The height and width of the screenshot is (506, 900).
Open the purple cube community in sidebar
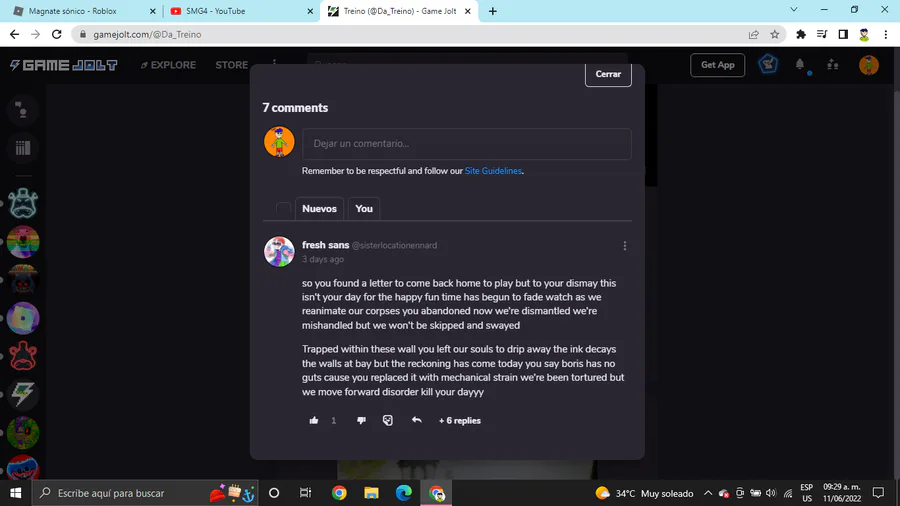pyautogui.click(x=23, y=318)
